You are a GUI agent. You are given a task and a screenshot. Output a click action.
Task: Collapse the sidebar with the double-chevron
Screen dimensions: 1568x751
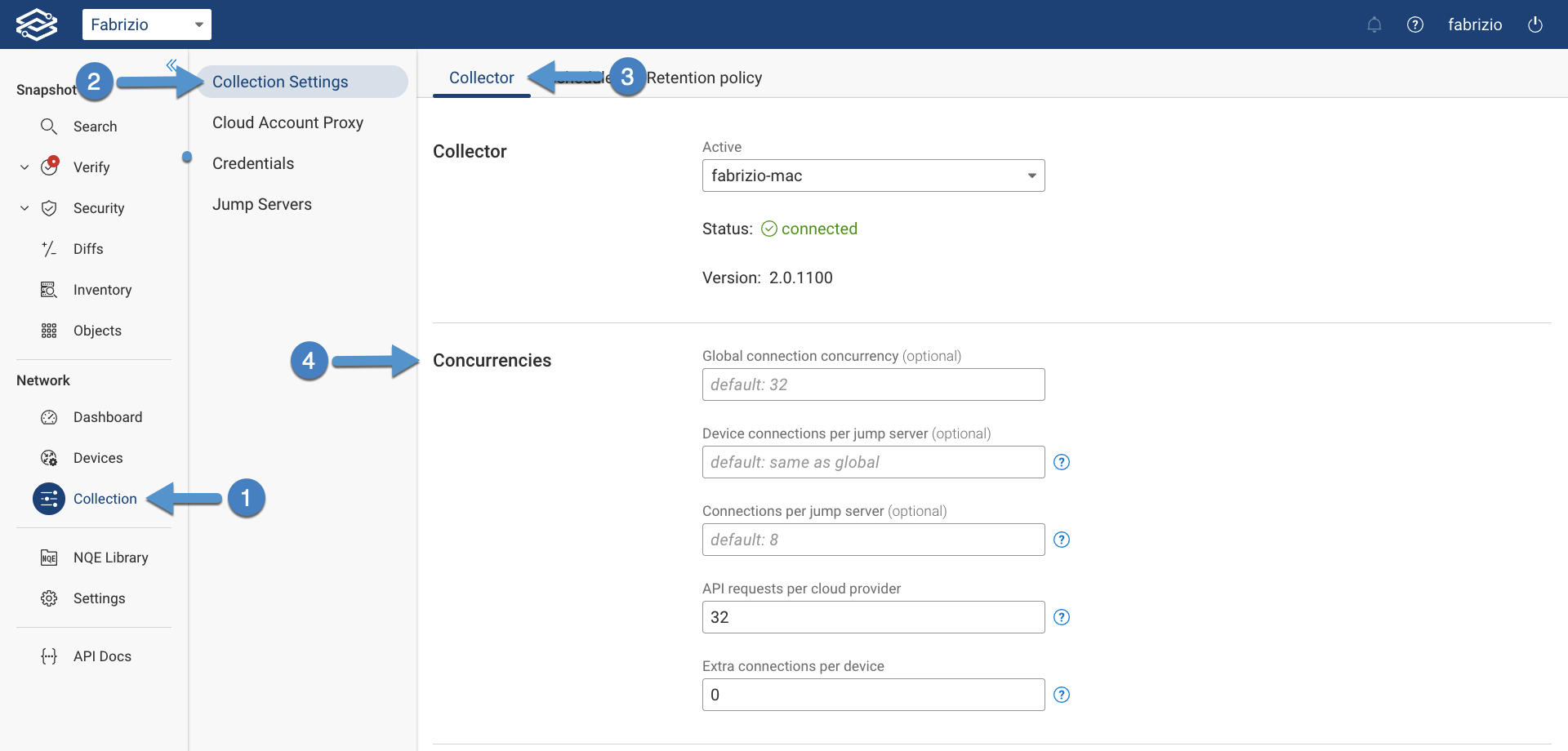tap(171, 64)
